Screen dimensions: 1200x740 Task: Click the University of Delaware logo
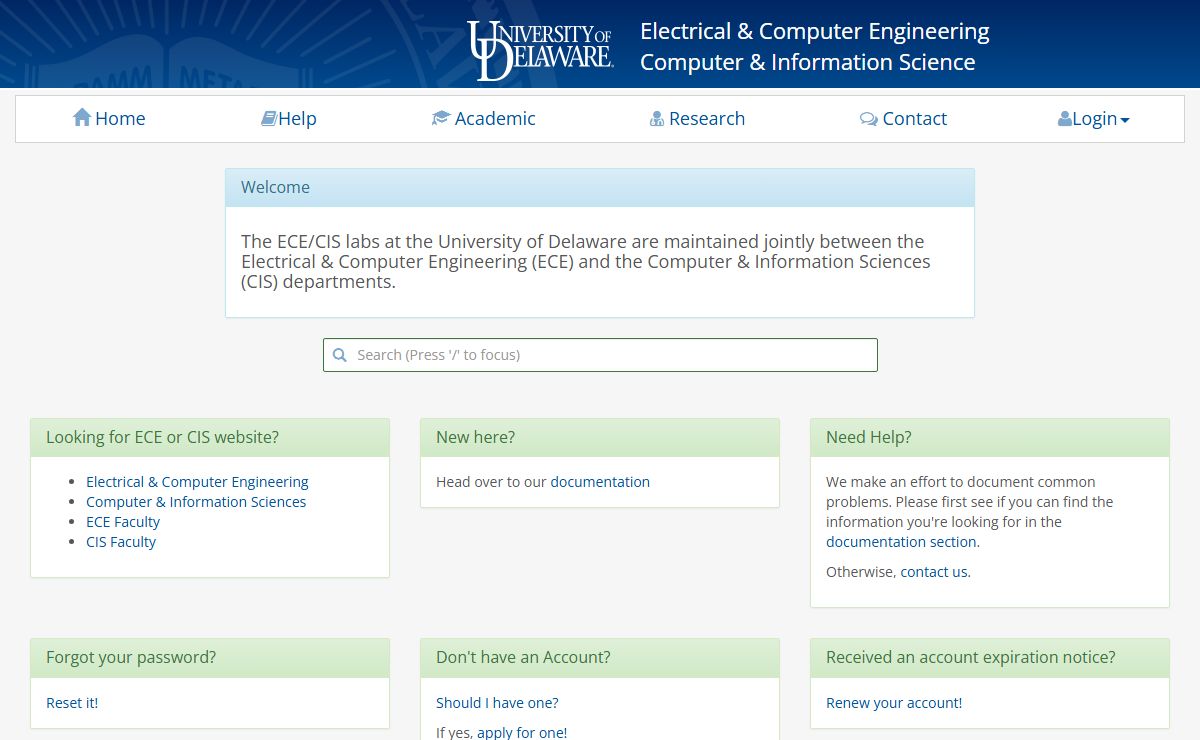(540, 49)
